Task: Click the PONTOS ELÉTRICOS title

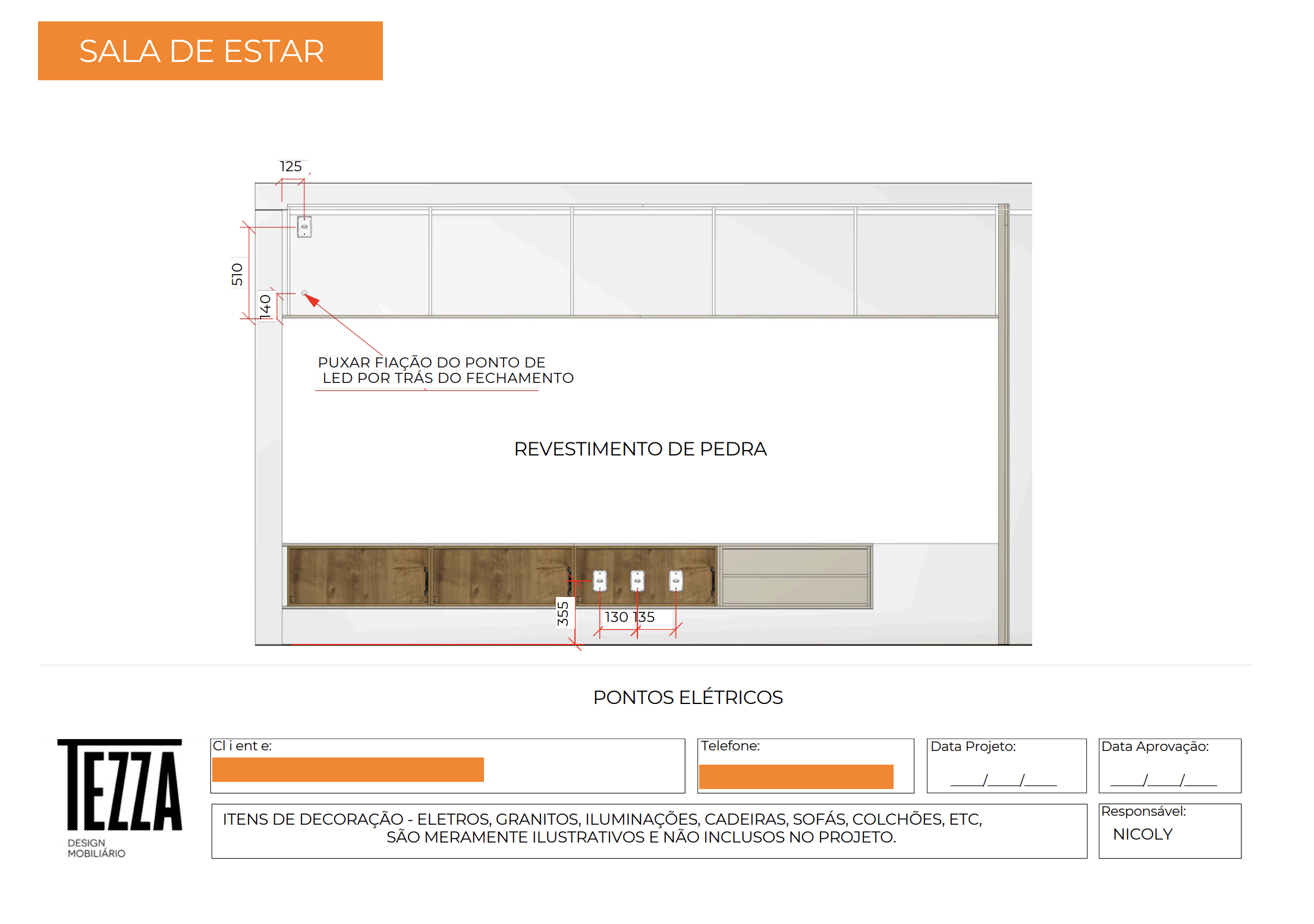Action: tap(687, 697)
